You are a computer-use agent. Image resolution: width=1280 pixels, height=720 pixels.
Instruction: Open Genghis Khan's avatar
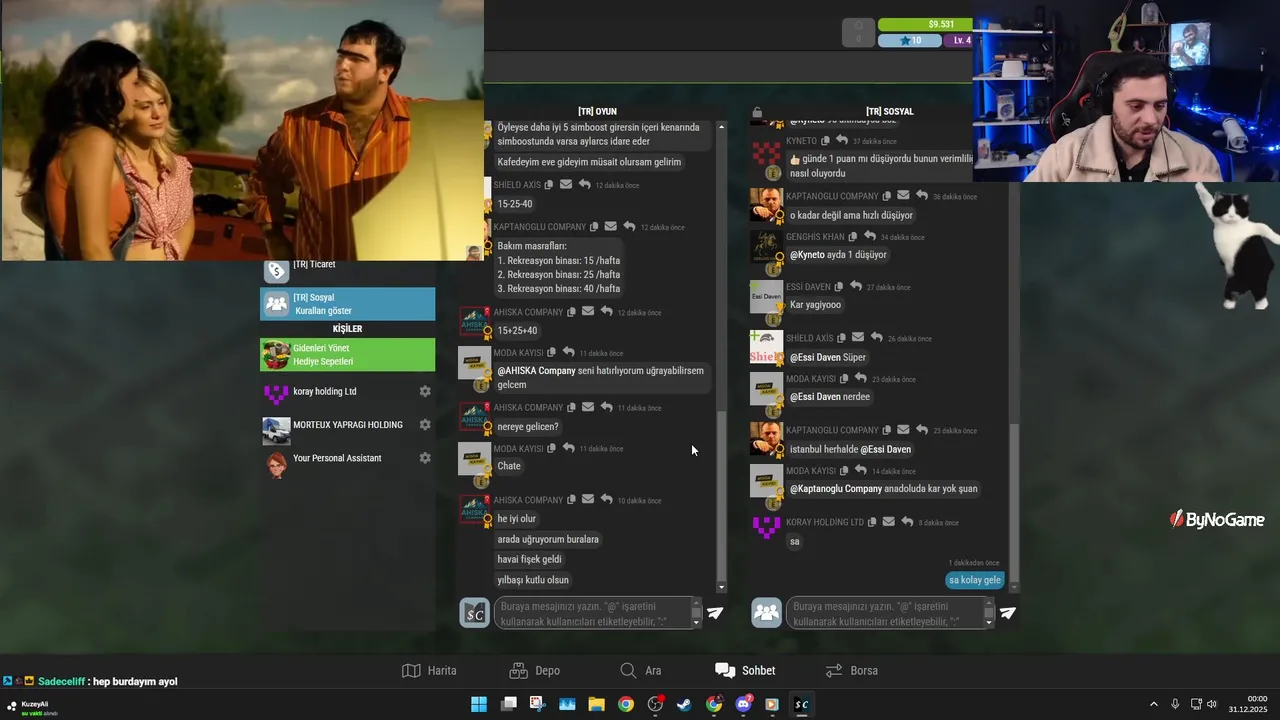(766, 246)
